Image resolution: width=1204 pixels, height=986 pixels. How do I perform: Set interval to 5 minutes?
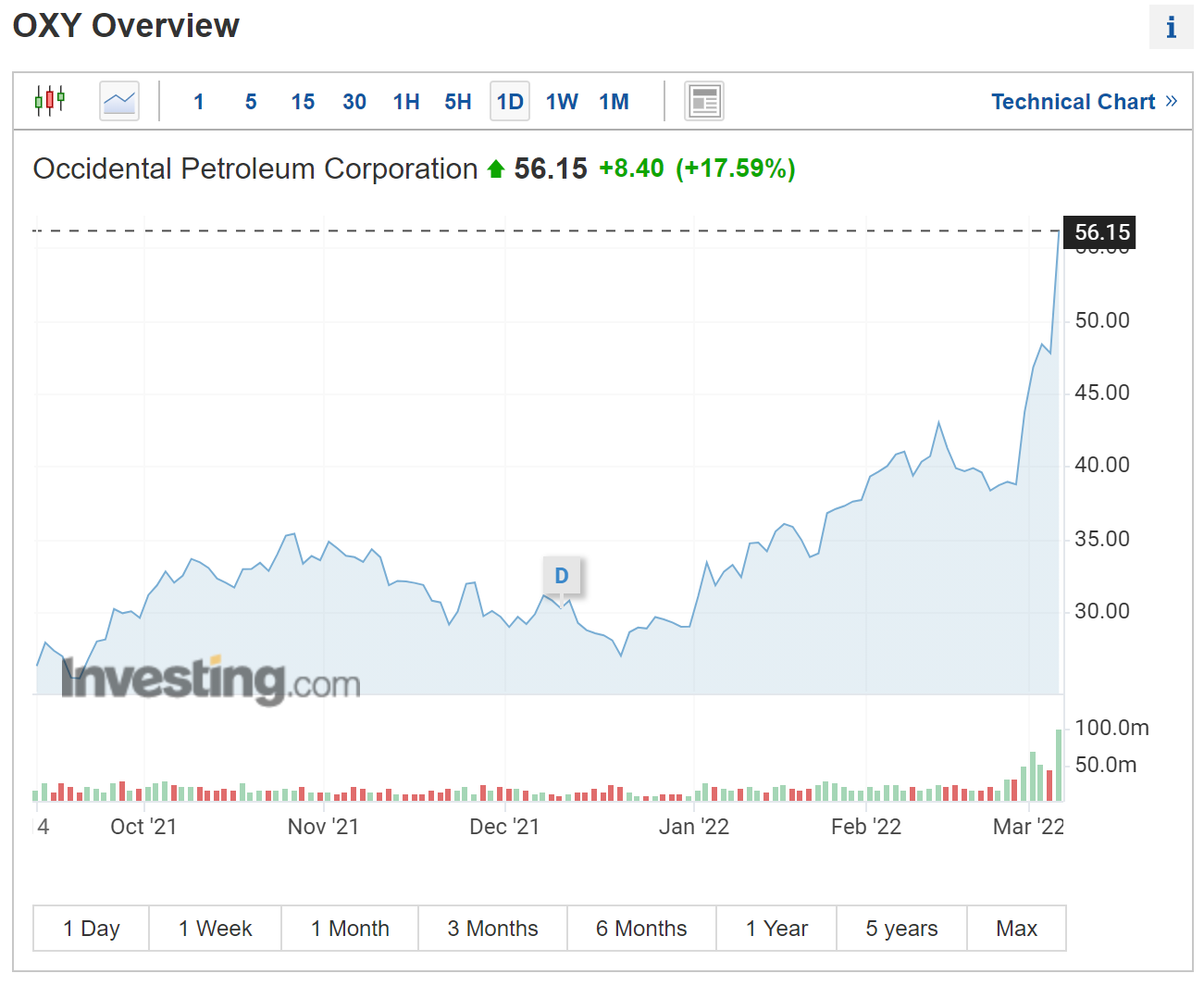251,102
